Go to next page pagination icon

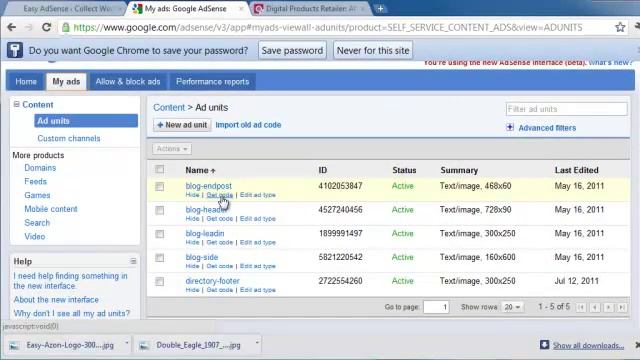[x=608, y=307]
